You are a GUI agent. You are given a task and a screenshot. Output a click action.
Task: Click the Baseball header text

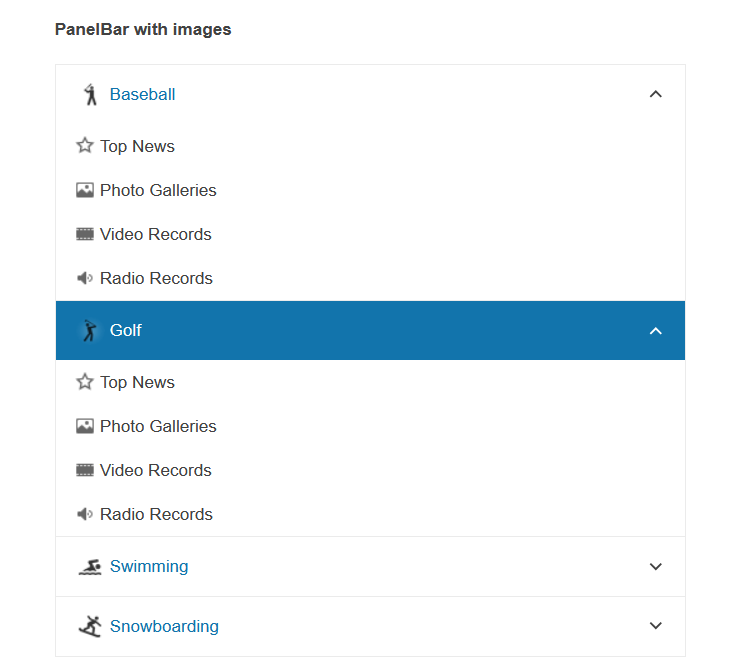(x=142, y=94)
